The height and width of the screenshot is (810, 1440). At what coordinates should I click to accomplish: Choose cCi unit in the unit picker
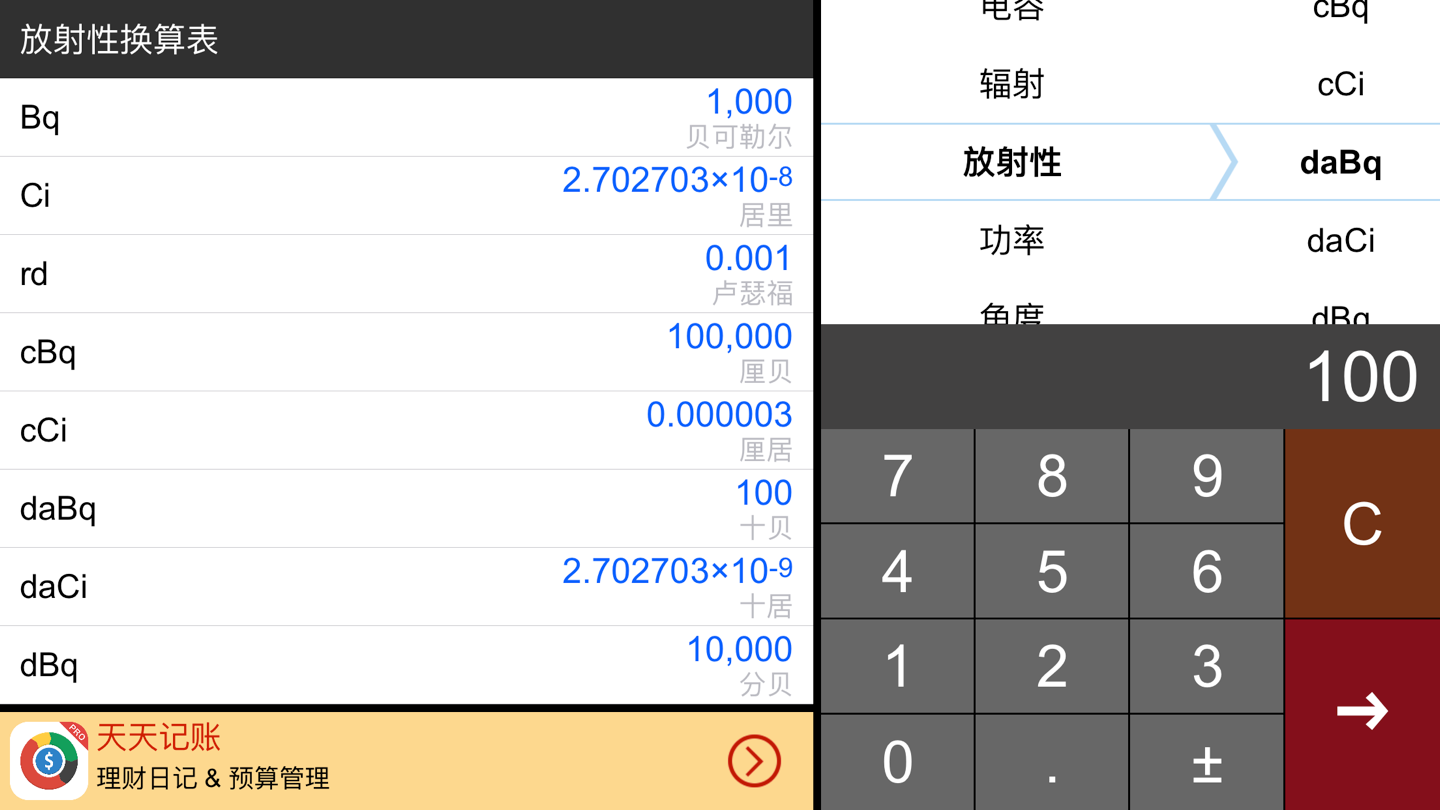pos(1341,84)
